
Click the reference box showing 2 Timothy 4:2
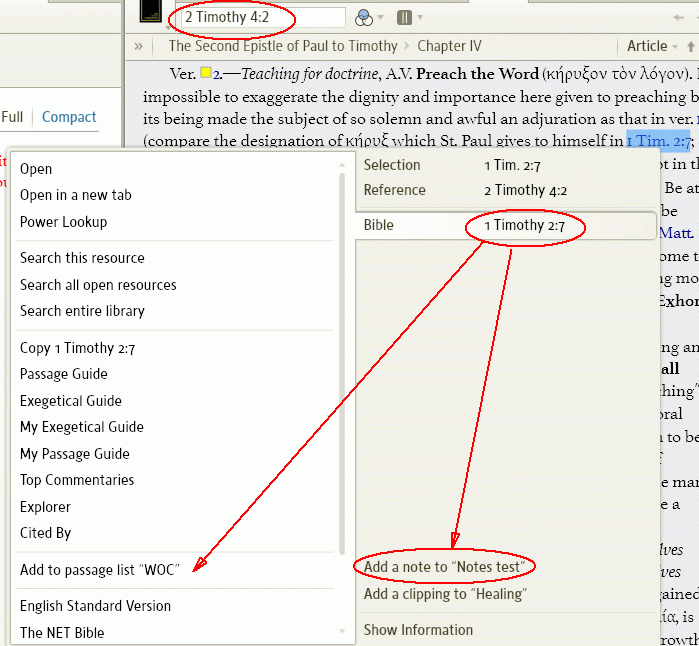click(263, 17)
